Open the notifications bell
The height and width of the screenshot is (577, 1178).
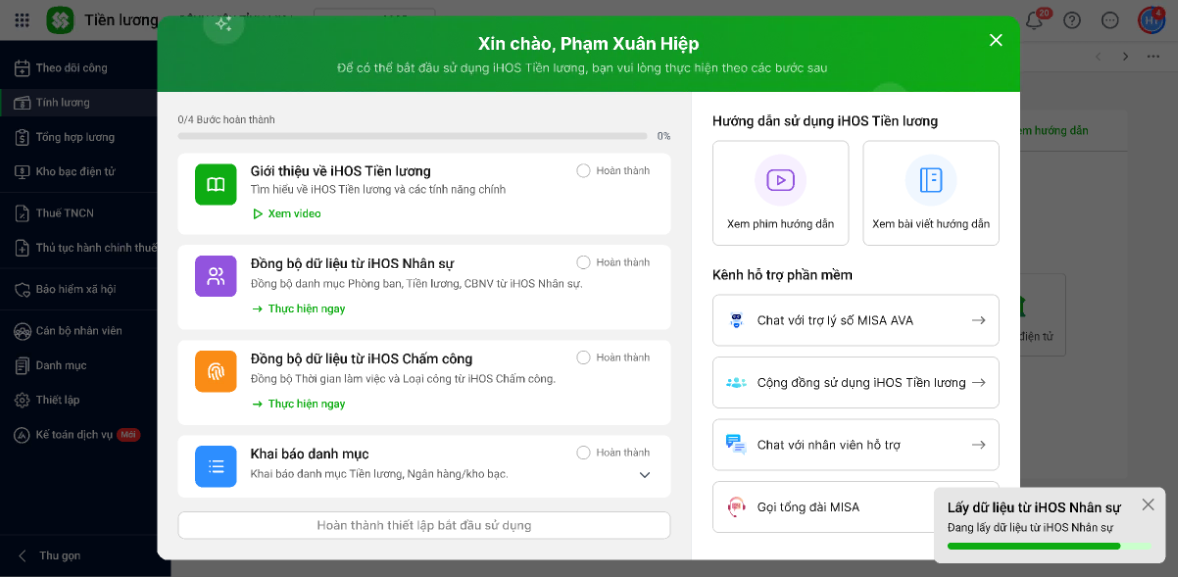pos(1035,20)
